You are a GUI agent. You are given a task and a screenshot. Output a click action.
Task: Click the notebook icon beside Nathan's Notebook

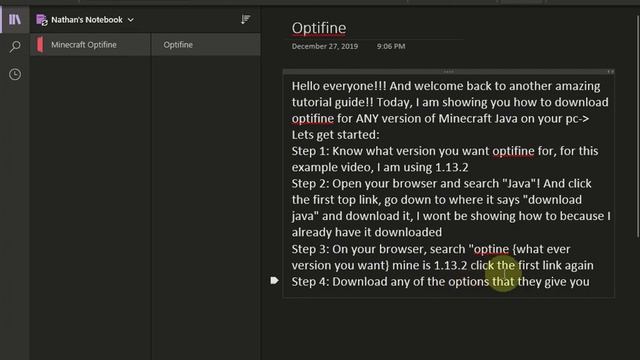click(42, 20)
